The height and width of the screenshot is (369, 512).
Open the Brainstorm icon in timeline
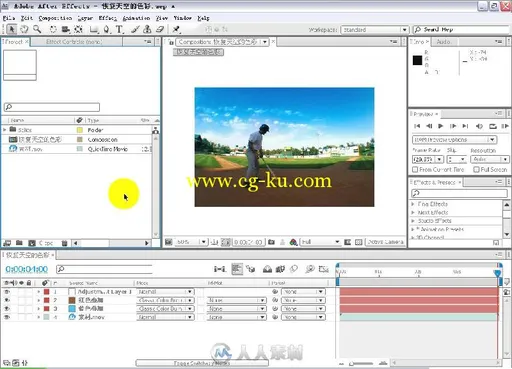[310, 269]
